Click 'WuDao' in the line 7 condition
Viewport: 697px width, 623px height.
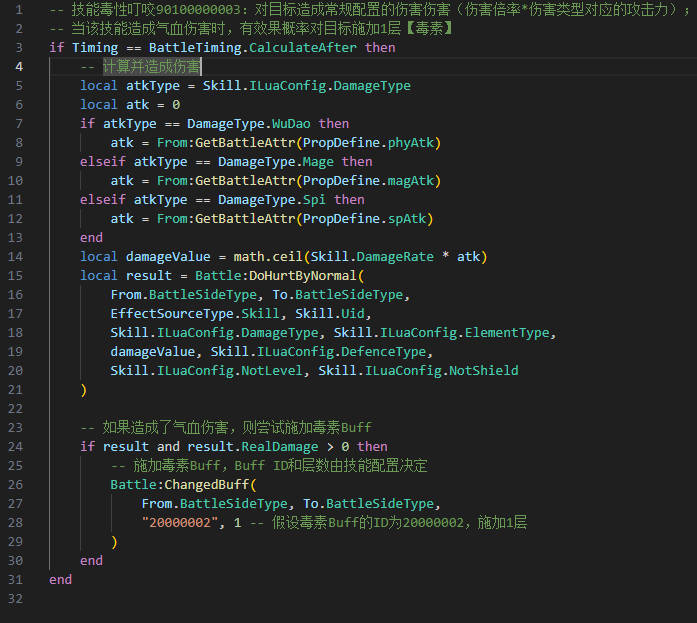click(291, 124)
